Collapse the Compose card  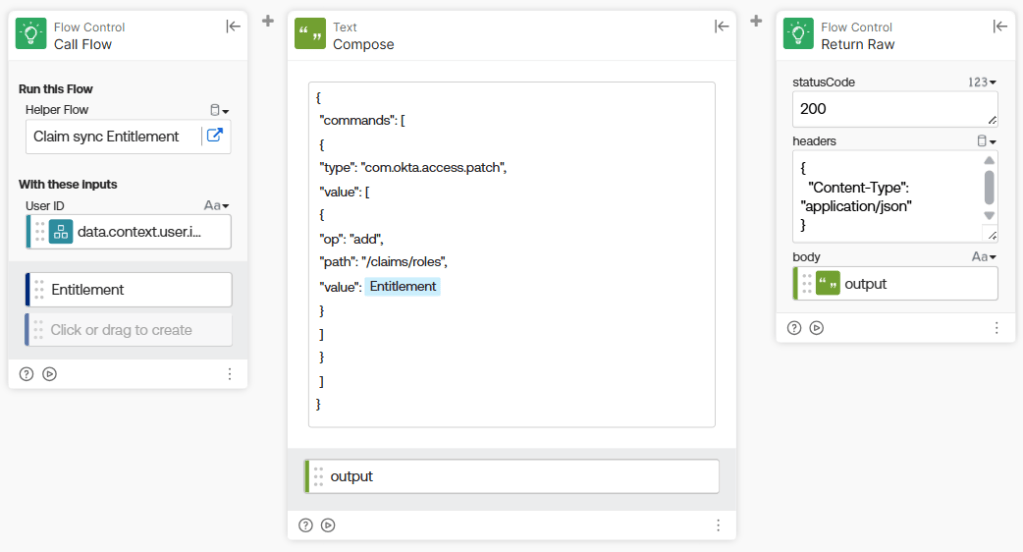click(x=721, y=26)
